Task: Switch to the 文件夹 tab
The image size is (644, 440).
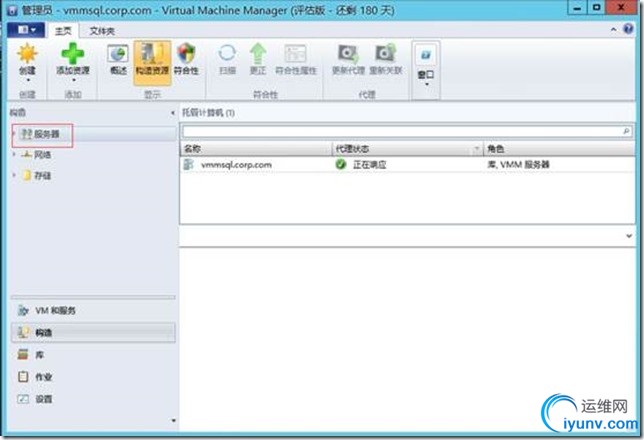Action: click(x=101, y=31)
